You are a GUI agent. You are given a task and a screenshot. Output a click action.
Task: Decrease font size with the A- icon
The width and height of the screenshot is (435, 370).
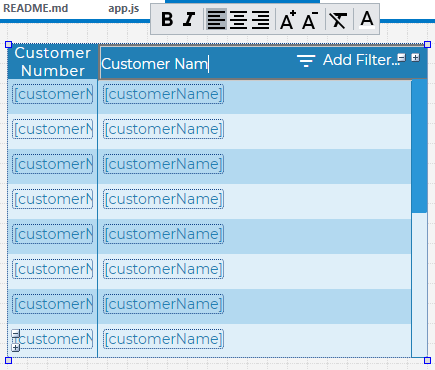click(310, 20)
